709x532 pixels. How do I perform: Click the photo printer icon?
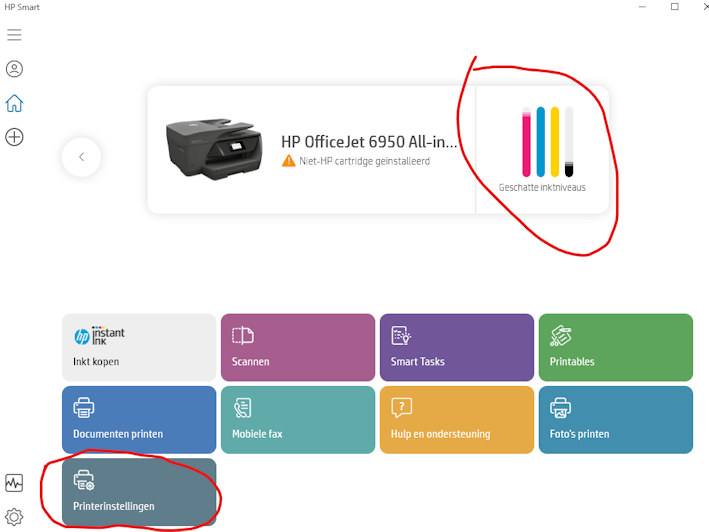pyautogui.click(x=561, y=407)
